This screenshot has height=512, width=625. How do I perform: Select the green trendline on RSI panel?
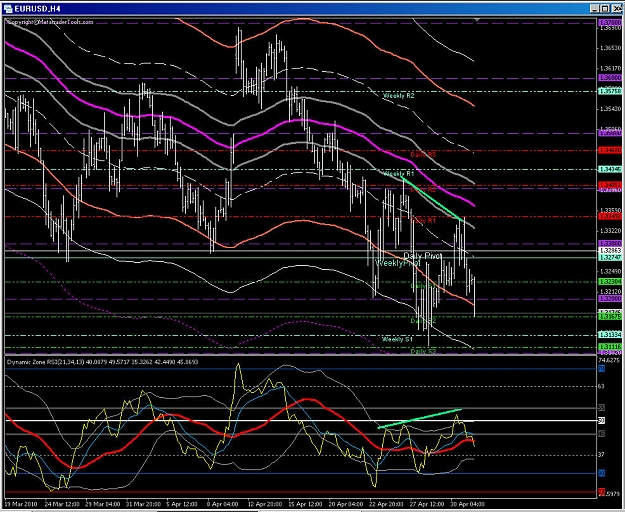point(419,418)
